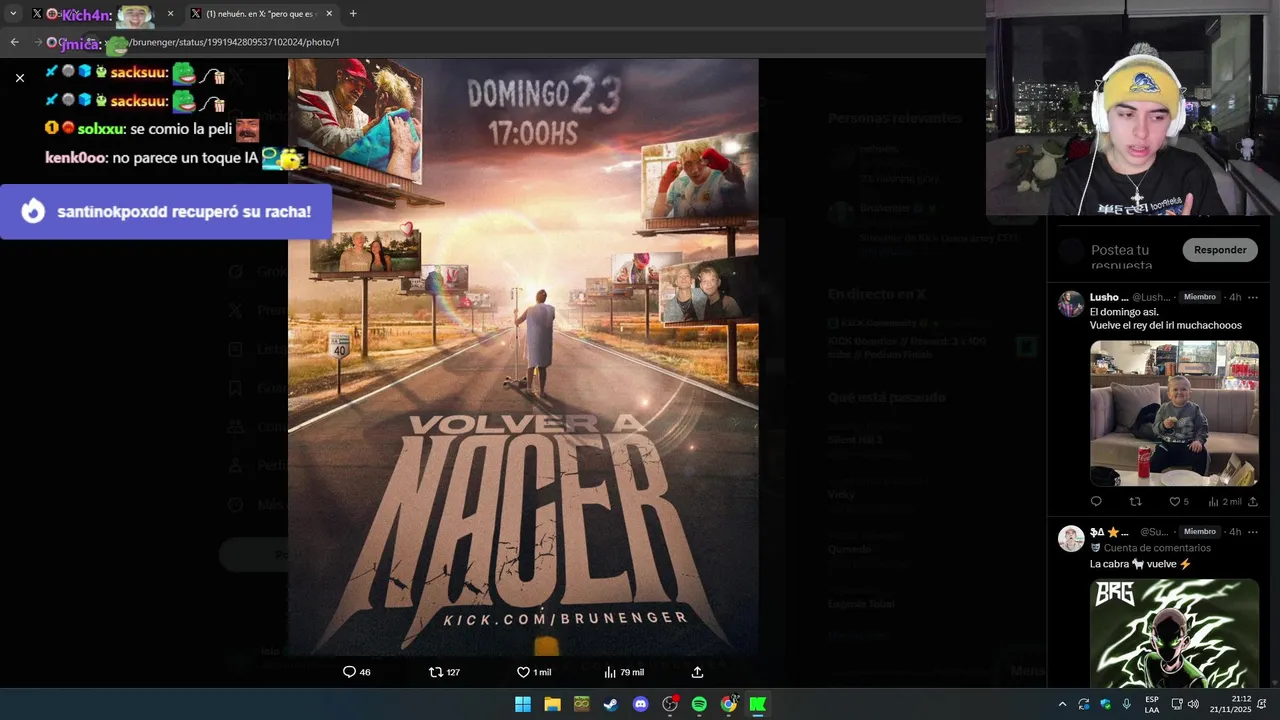1280x720 pixels.
Task: Expand the hidden system tray icons
Action: tap(1062, 704)
